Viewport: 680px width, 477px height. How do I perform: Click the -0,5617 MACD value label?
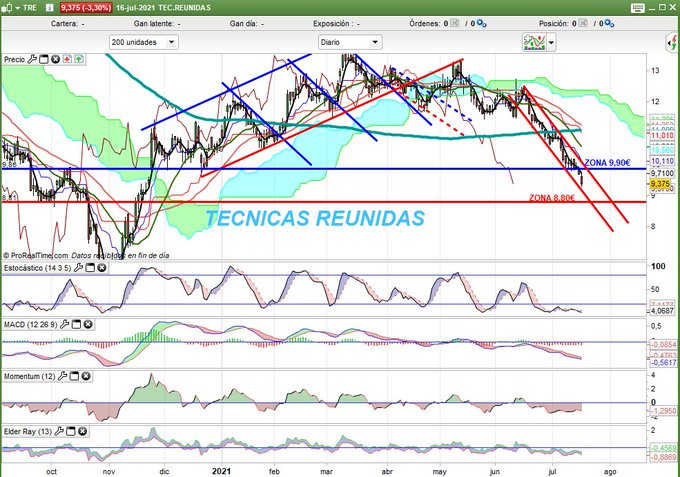coord(662,362)
